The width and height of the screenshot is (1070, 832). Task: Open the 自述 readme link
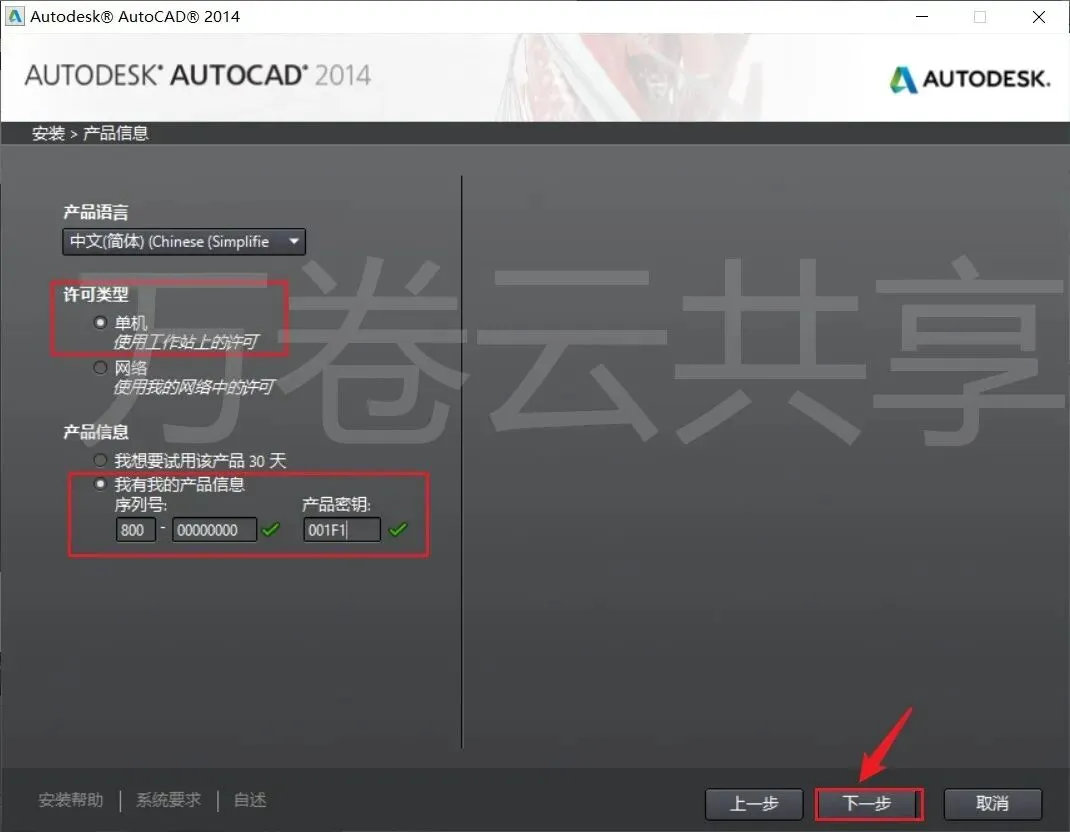[250, 800]
